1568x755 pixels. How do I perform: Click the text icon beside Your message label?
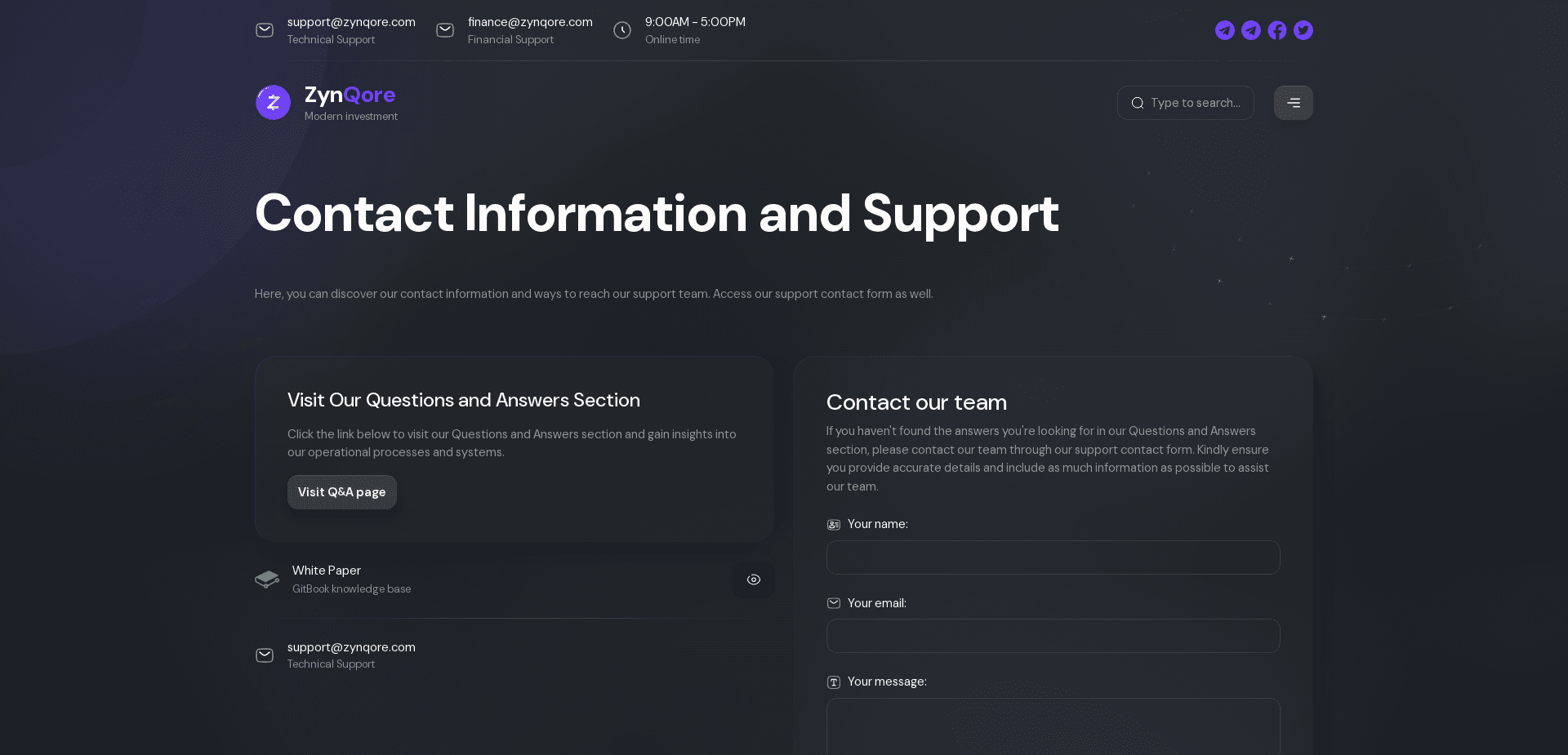coord(833,682)
